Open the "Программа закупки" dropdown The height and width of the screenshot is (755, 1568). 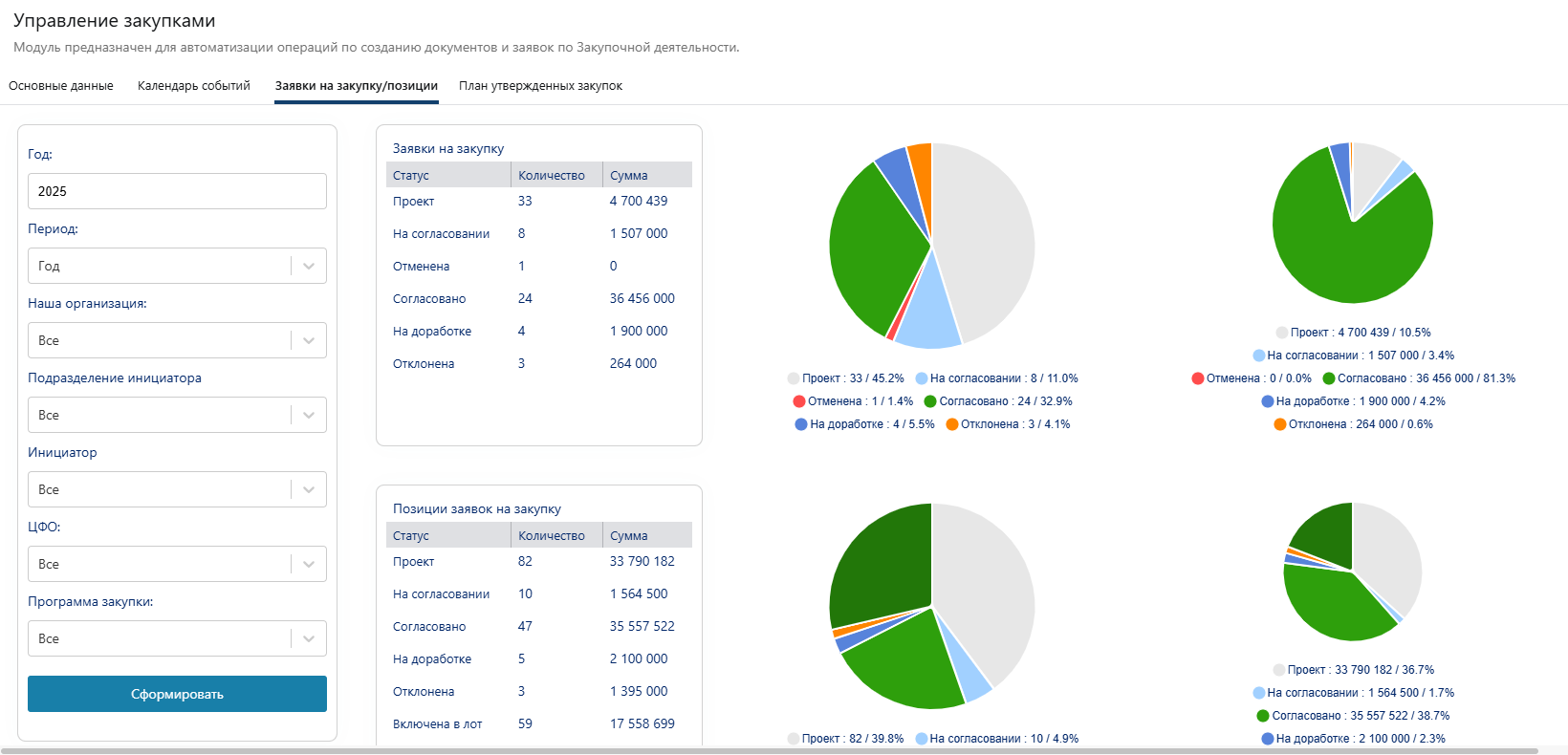(177, 638)
